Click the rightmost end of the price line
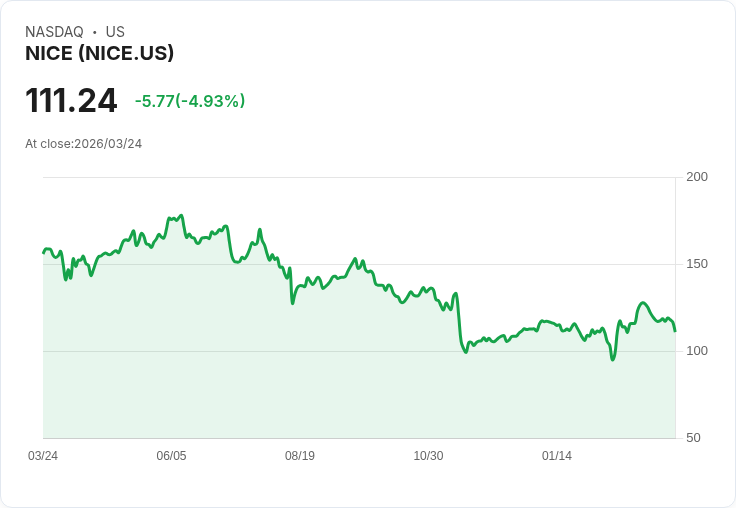Screen dimensions: 736x508 coord(675,330)
